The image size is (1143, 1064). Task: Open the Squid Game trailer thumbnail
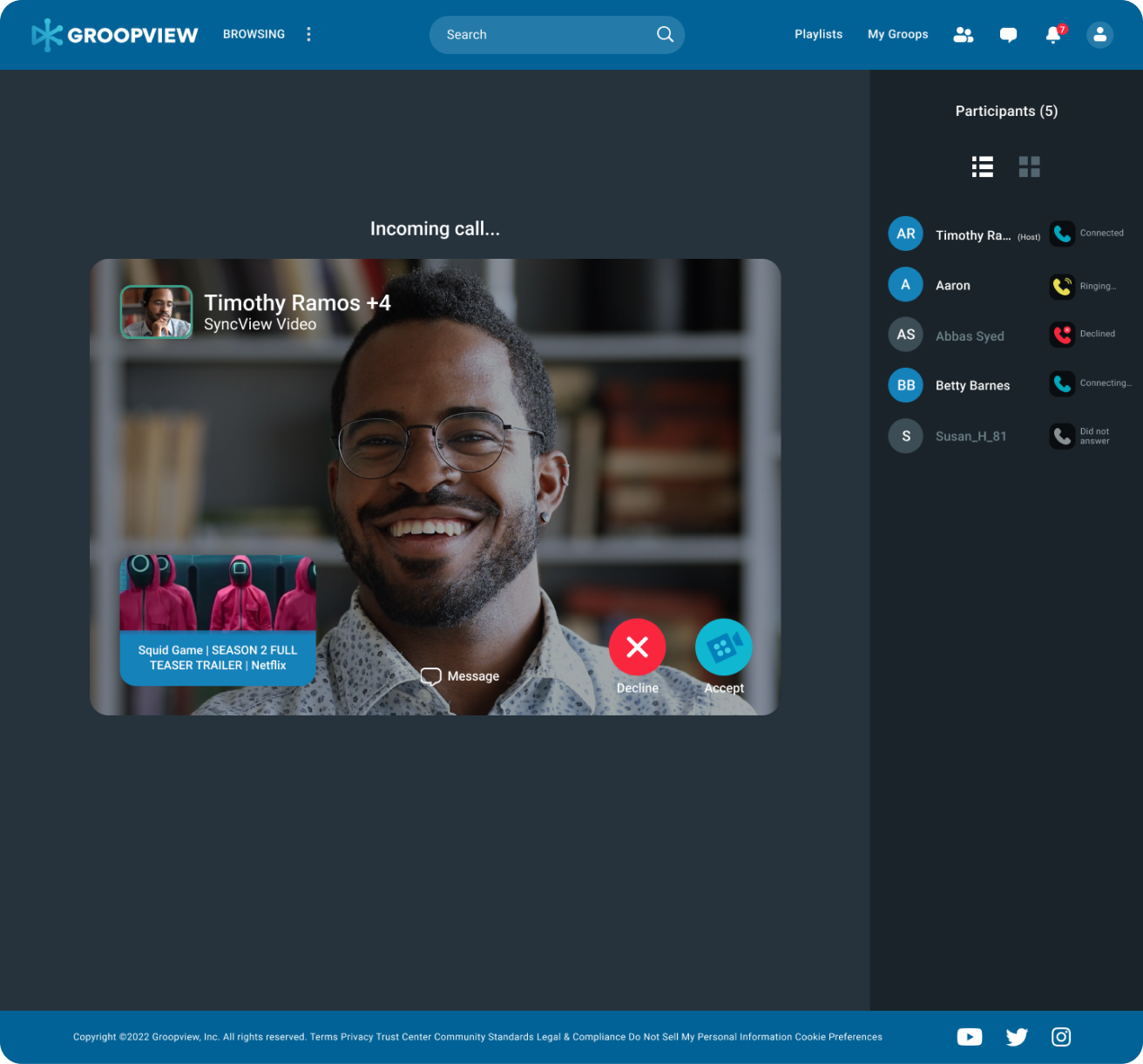point(218,620)
